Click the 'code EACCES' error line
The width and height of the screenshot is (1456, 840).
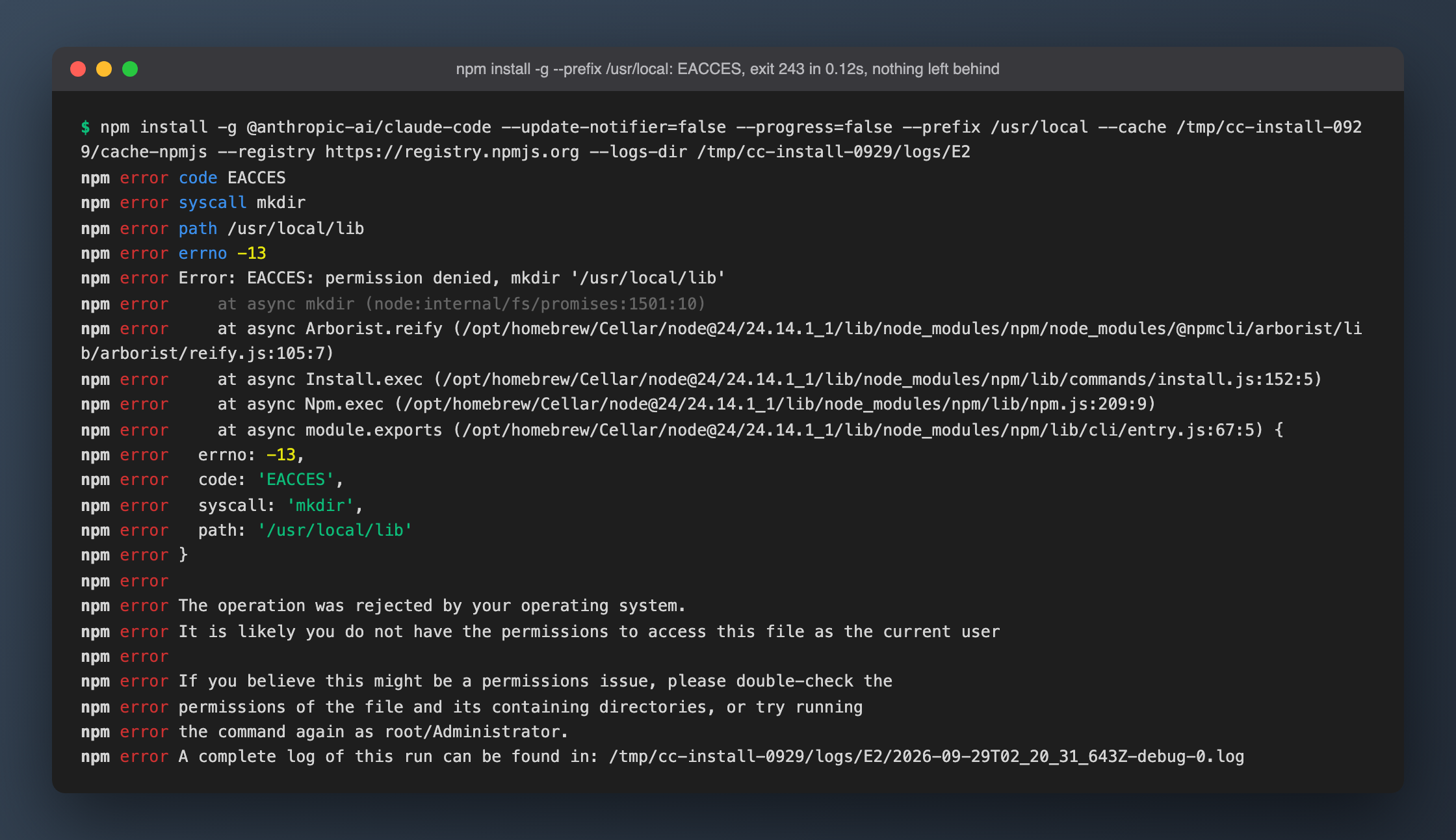pyautogui.click(x=183, y=177)
